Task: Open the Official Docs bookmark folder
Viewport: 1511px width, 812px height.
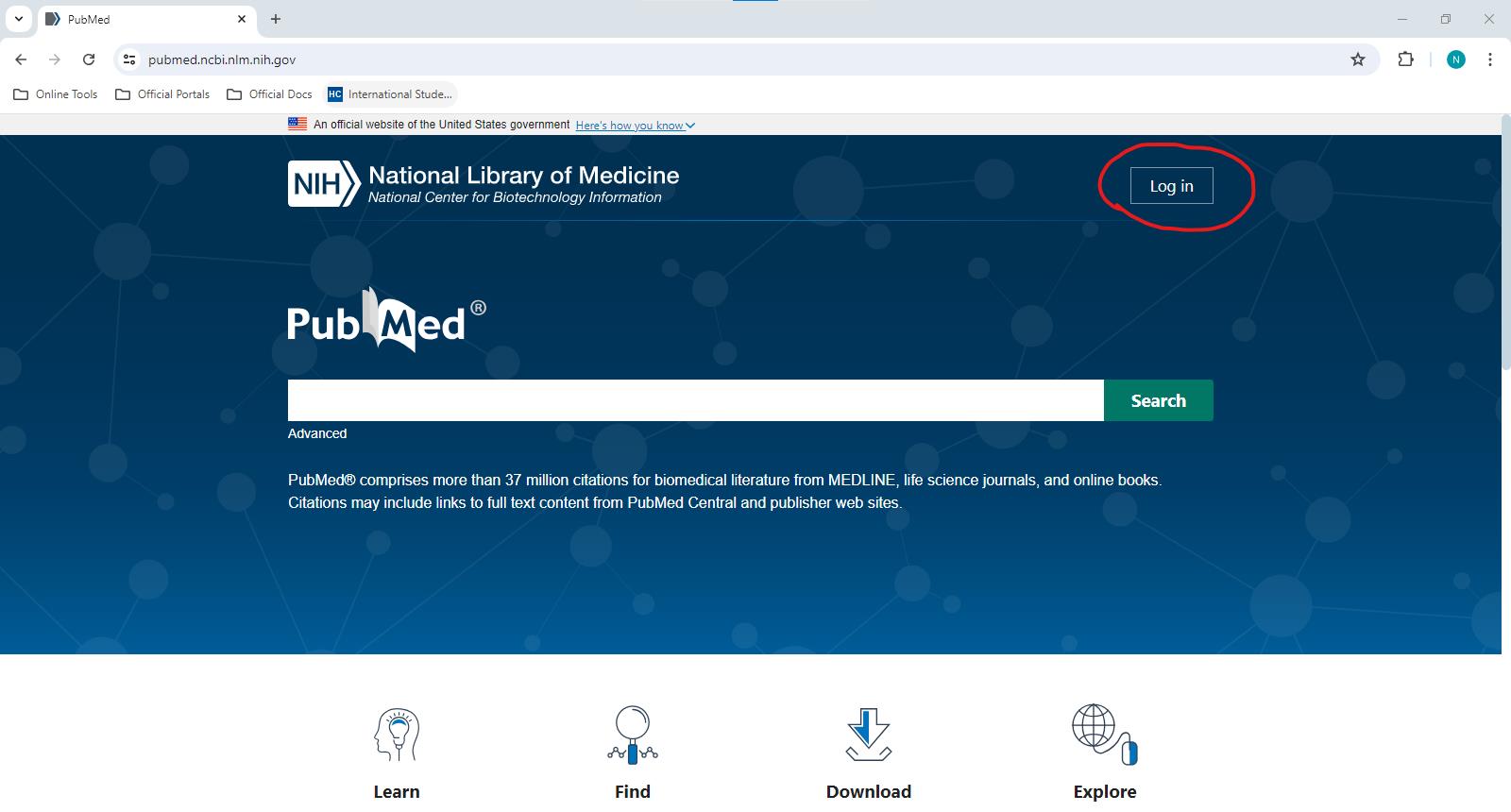Action: (270, 94)
